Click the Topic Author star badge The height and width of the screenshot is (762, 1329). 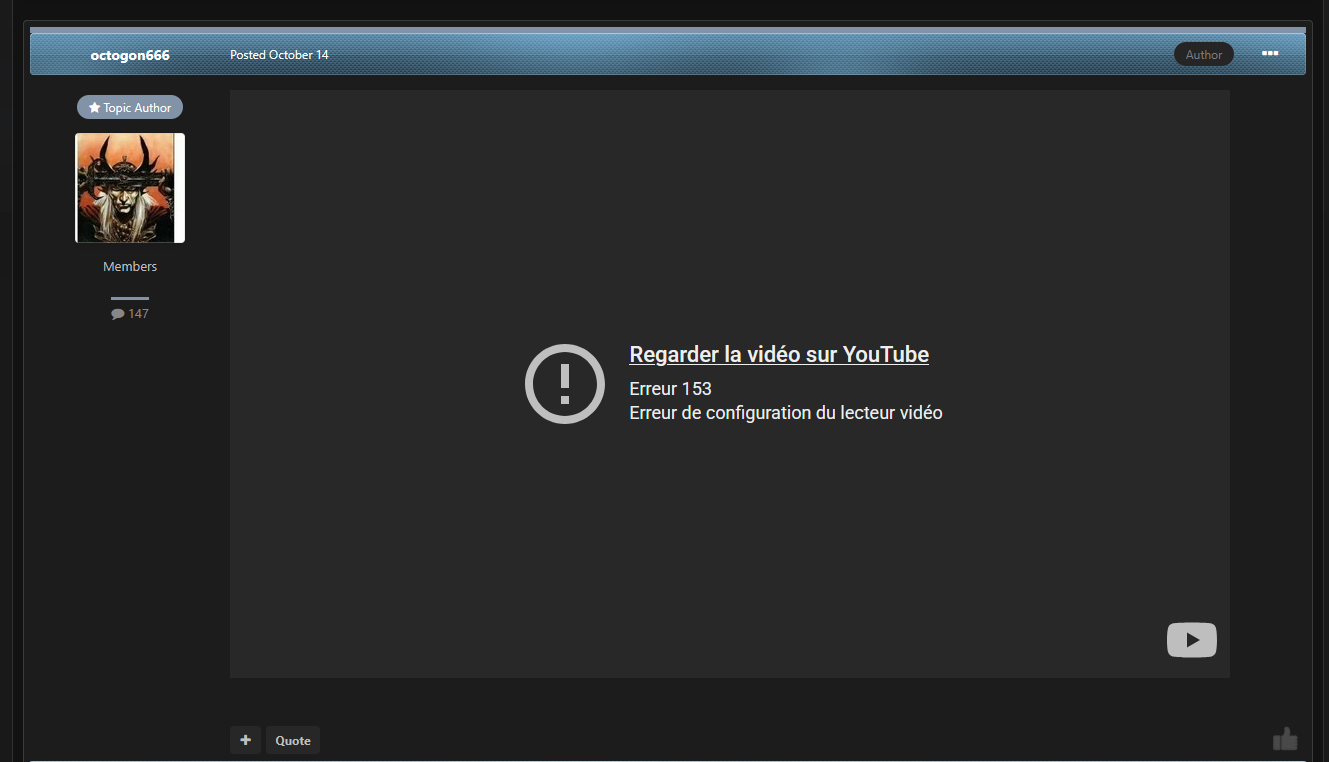coord(130,108)
